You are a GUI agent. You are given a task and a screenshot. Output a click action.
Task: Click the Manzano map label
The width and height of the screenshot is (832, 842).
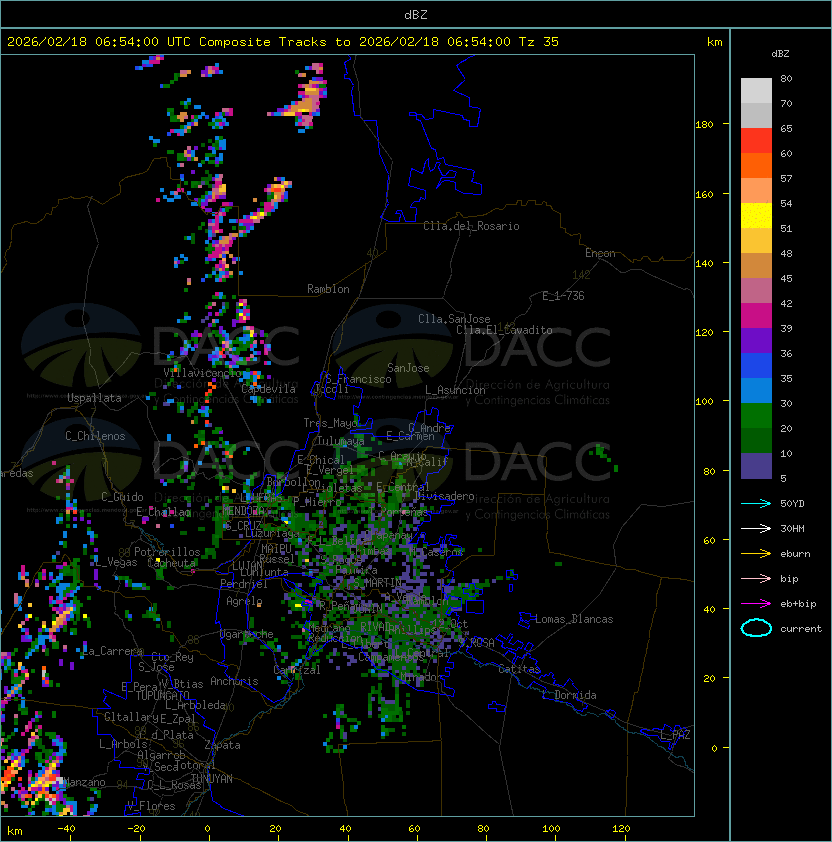point(84,782)
